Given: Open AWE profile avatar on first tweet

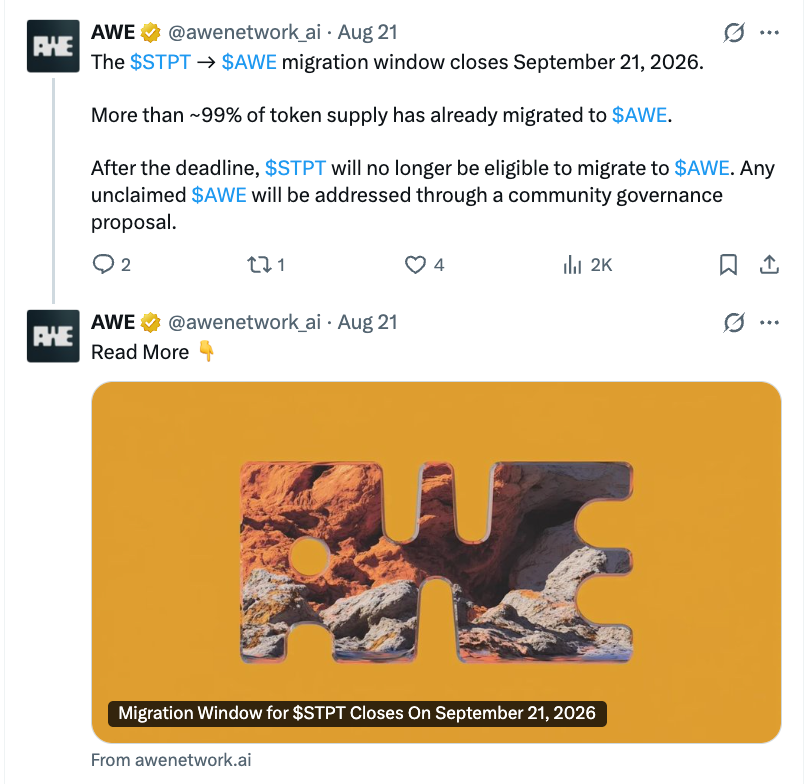Looking at the screenshot, I should (53, 46).
